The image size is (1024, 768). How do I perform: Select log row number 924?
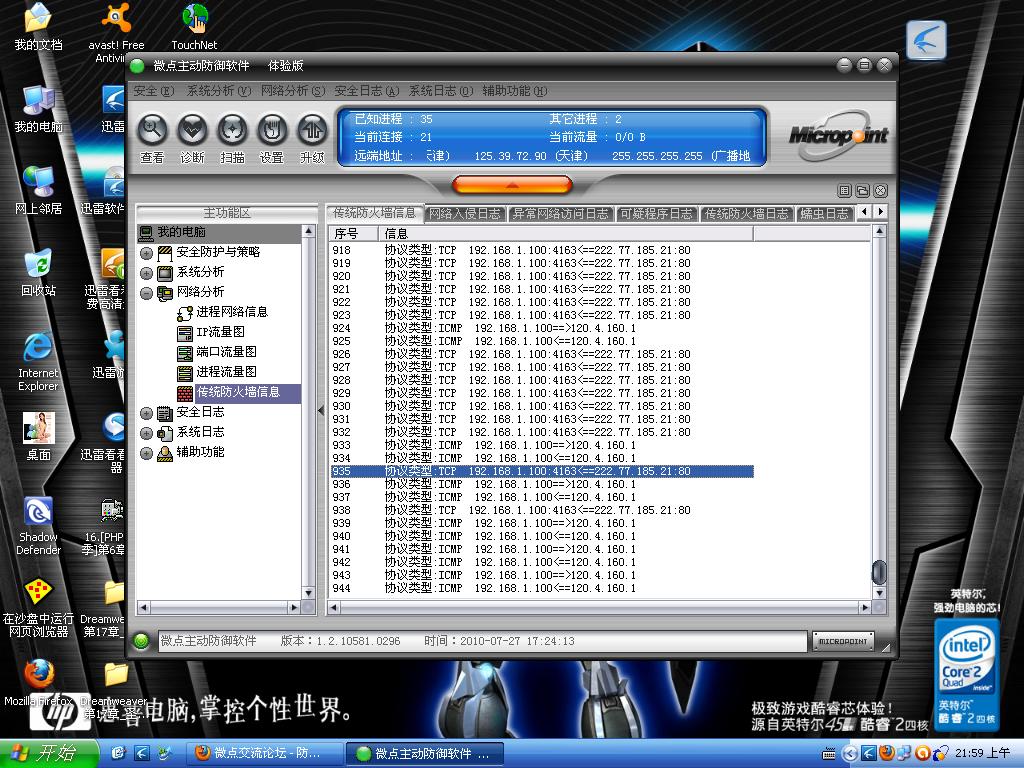click(541, 328)
